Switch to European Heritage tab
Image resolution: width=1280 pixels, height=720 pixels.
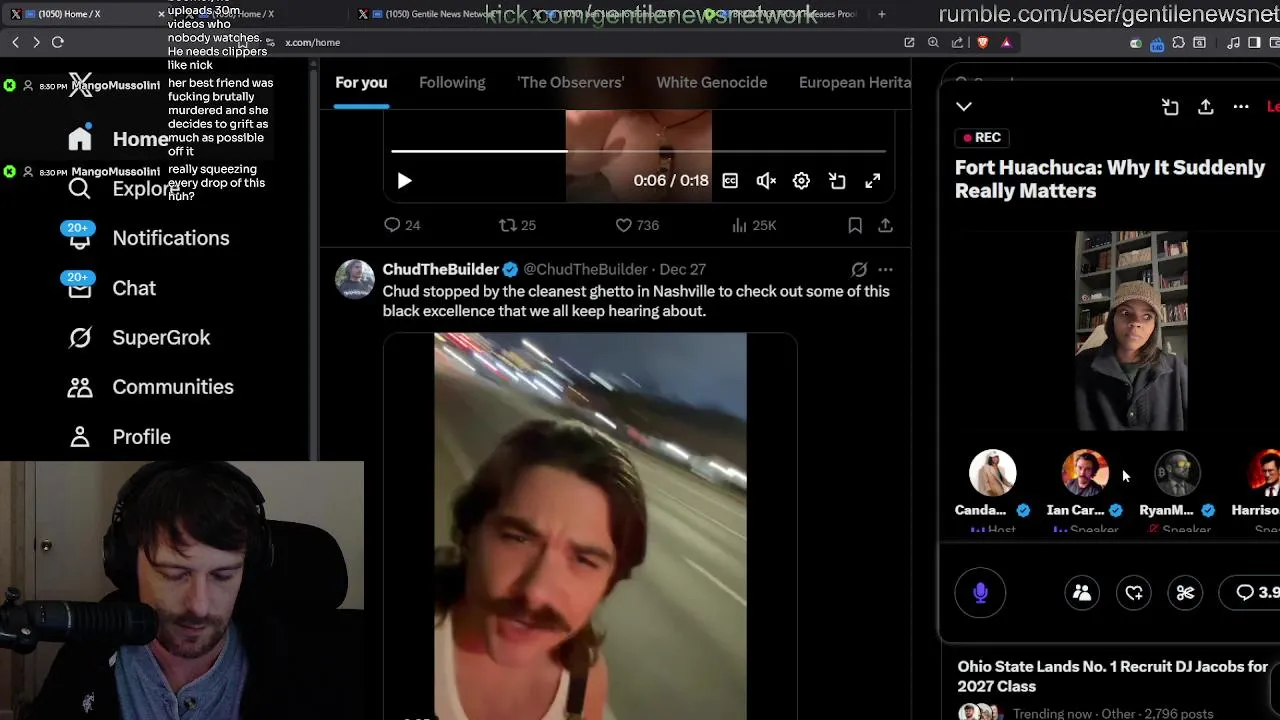coord(855,83)
